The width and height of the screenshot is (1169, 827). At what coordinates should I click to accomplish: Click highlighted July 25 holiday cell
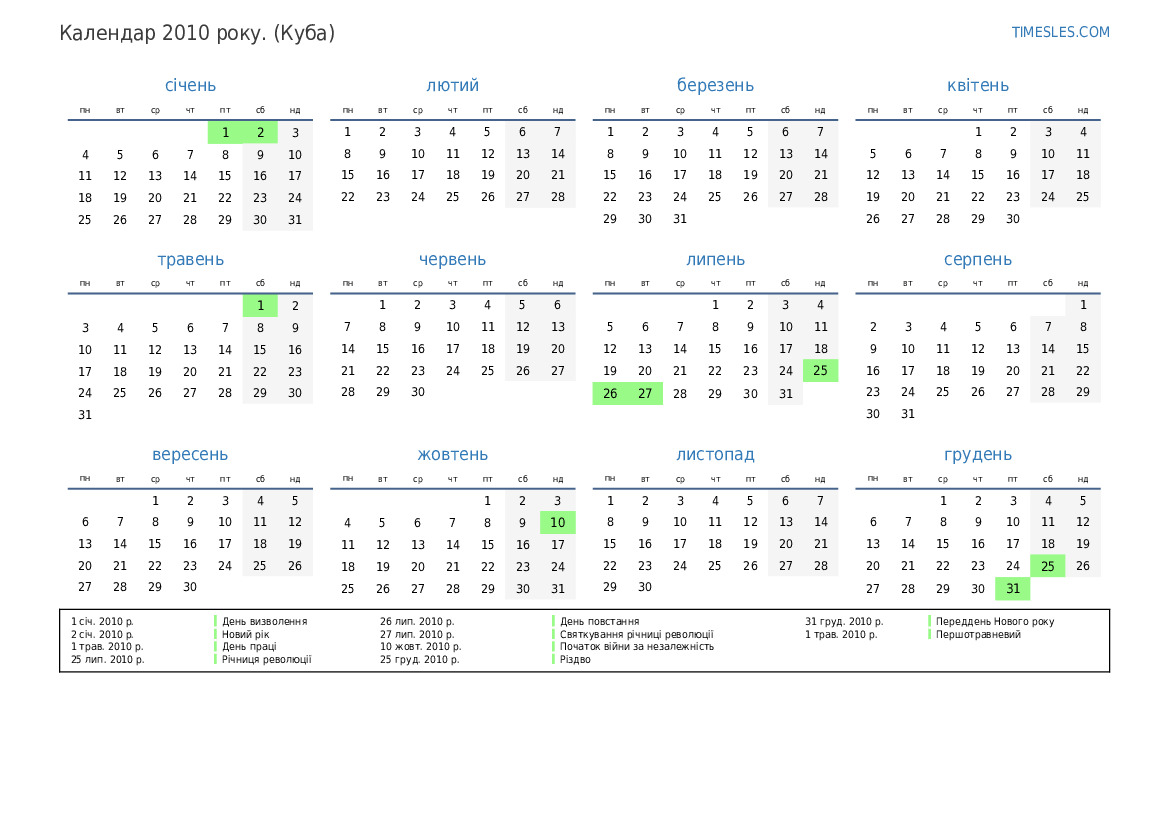820,371
